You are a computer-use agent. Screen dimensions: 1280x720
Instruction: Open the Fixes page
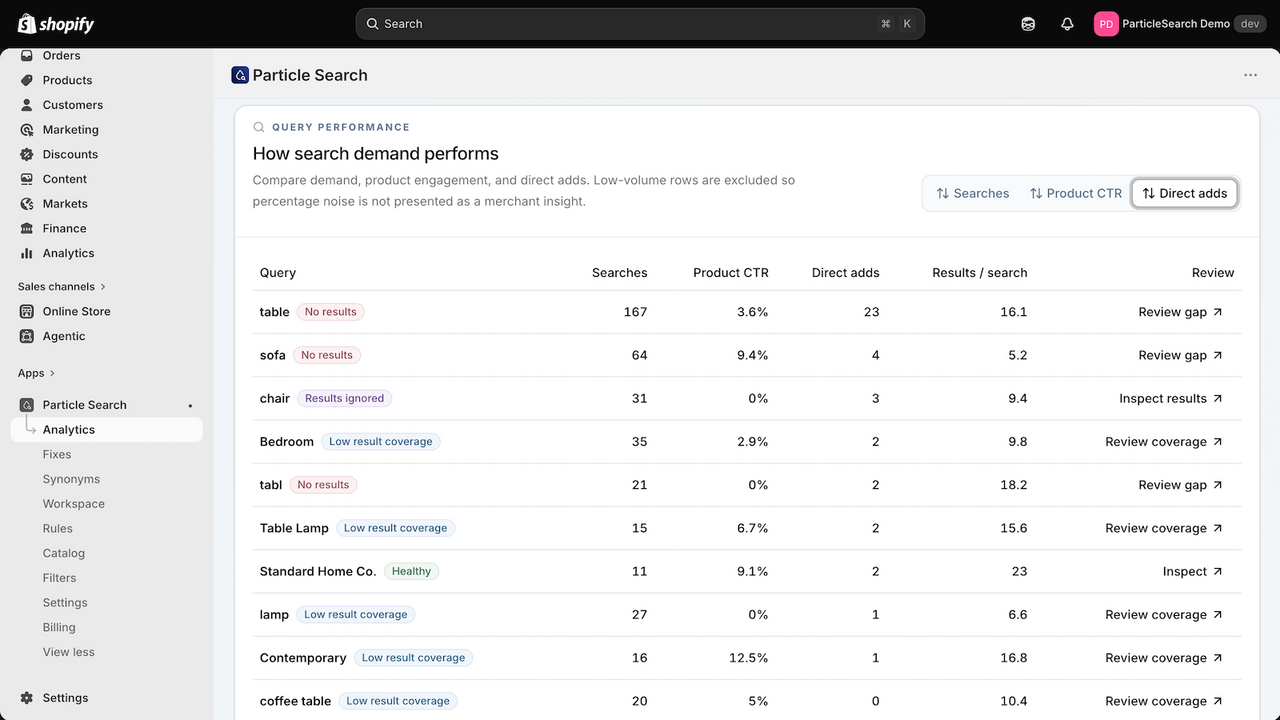tap(57, 454)
